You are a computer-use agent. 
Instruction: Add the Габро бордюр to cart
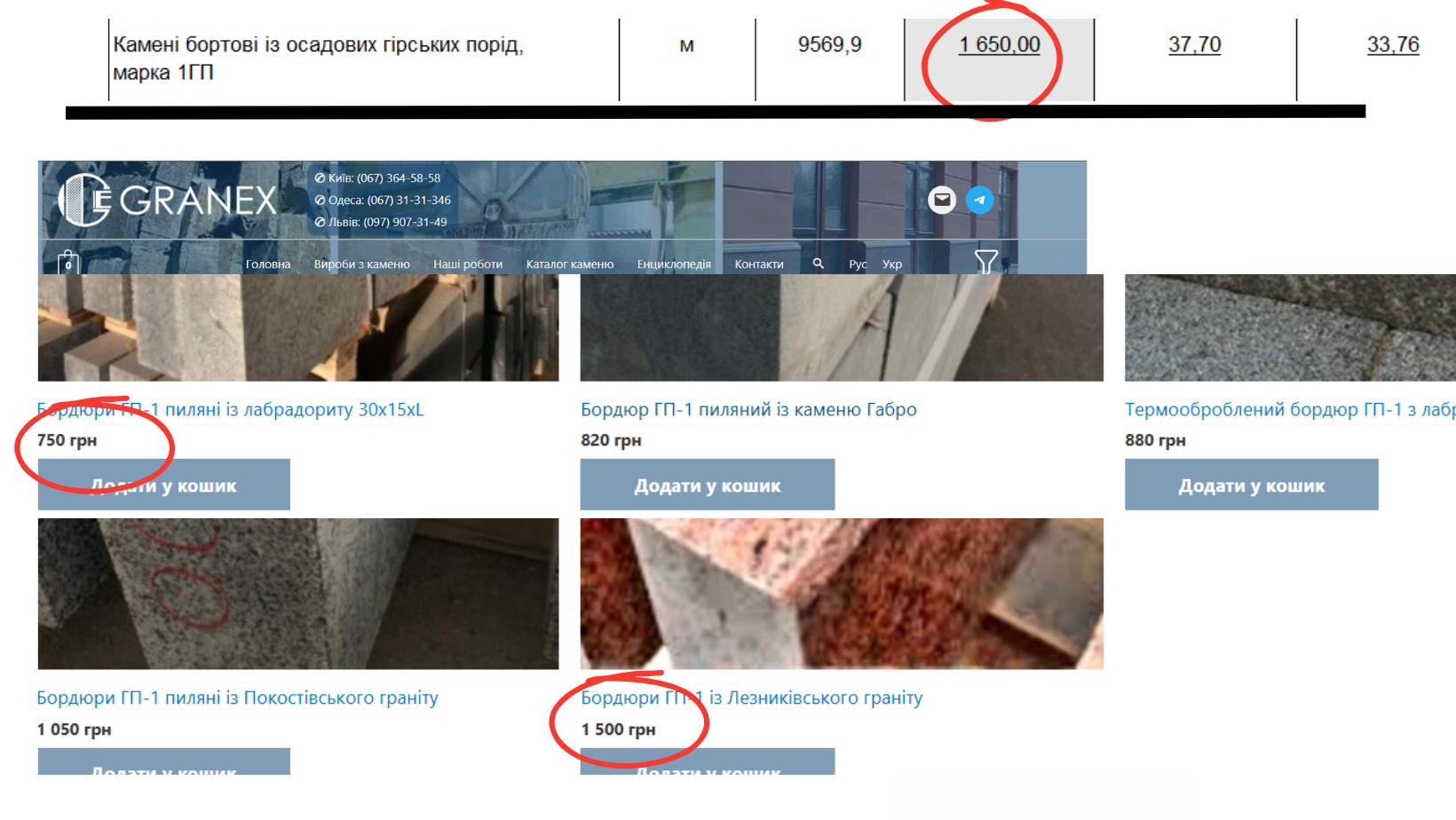coord(707,485)
